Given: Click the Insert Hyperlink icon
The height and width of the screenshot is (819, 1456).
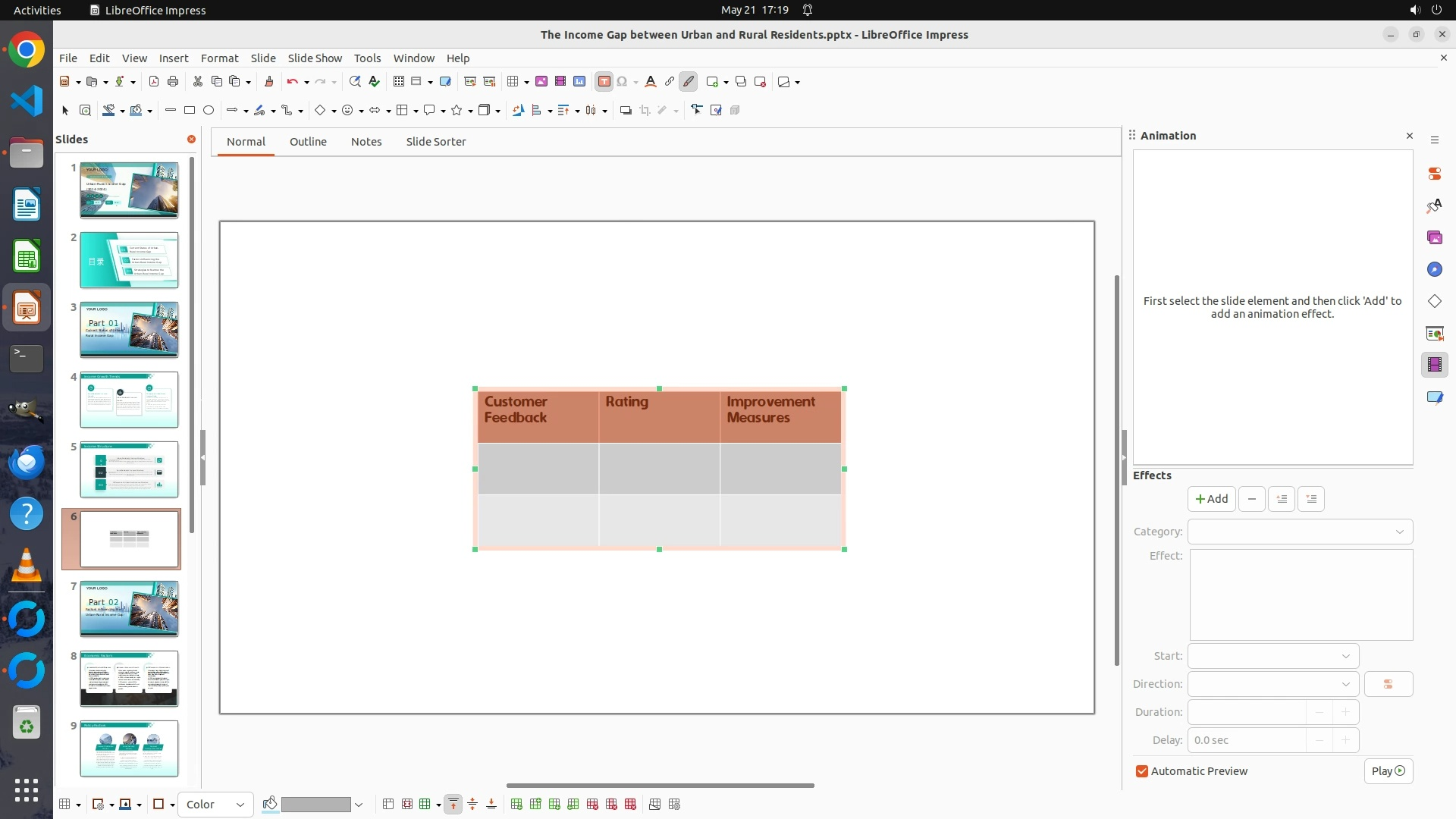Looking at the screenshot, I should pos(669,82).
